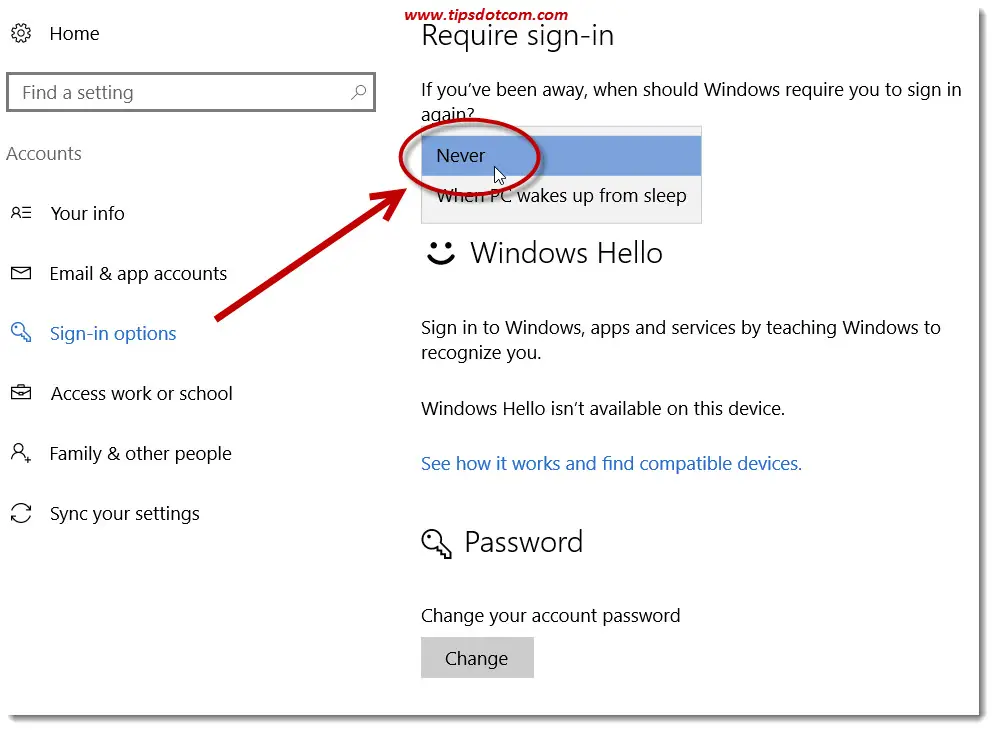
Task: Select the Your info person icon
Action: (x=21, y=213)
